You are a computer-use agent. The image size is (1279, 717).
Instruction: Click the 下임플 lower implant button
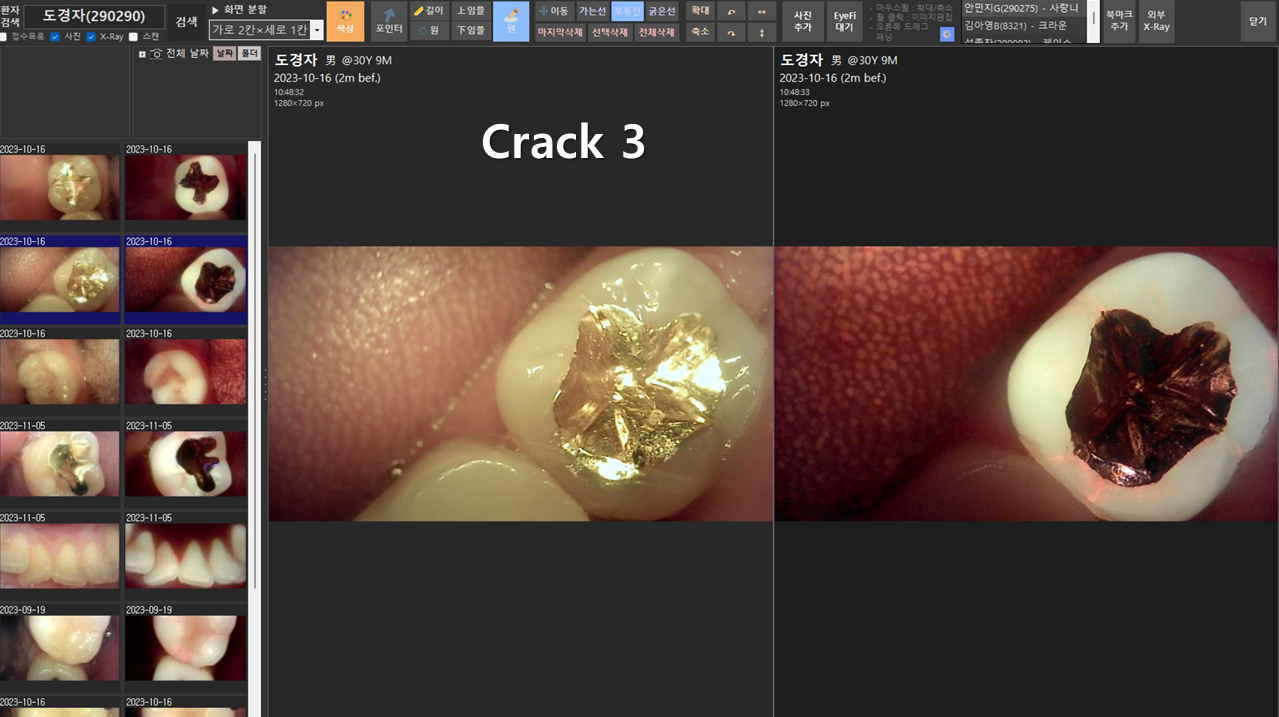[x=470, y=31]
